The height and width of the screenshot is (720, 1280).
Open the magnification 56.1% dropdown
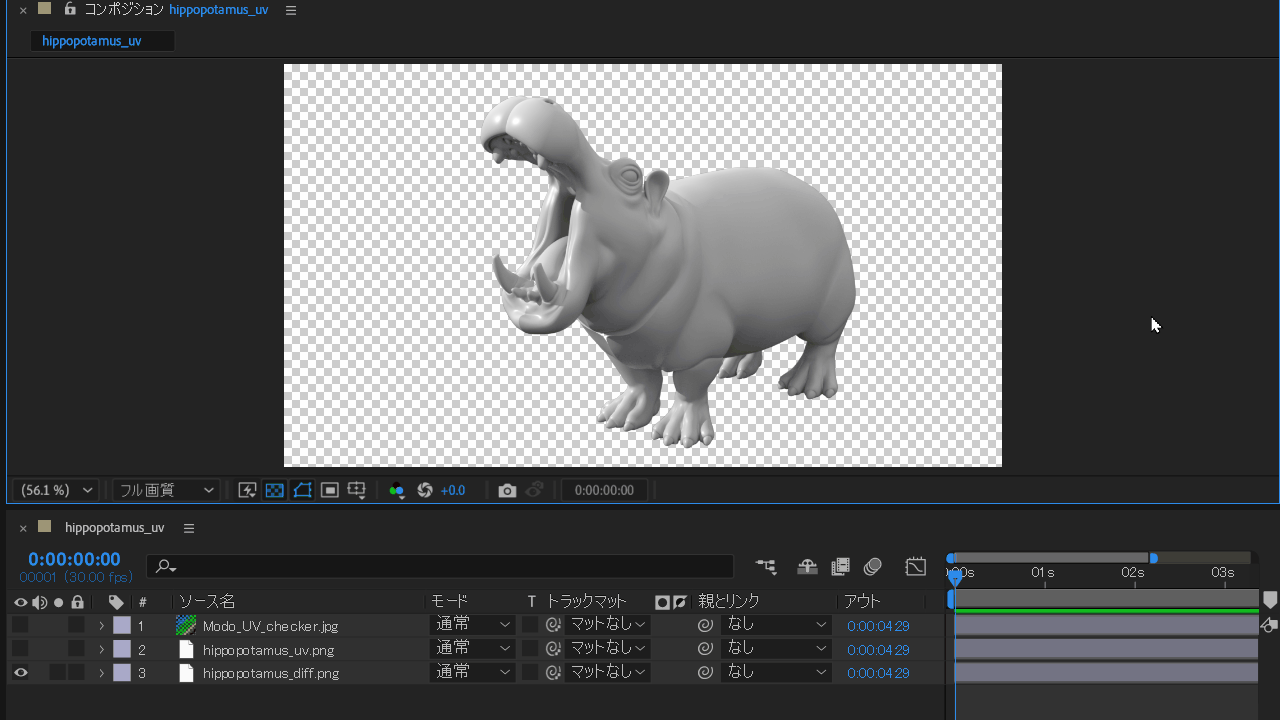[x=57, y=490]
